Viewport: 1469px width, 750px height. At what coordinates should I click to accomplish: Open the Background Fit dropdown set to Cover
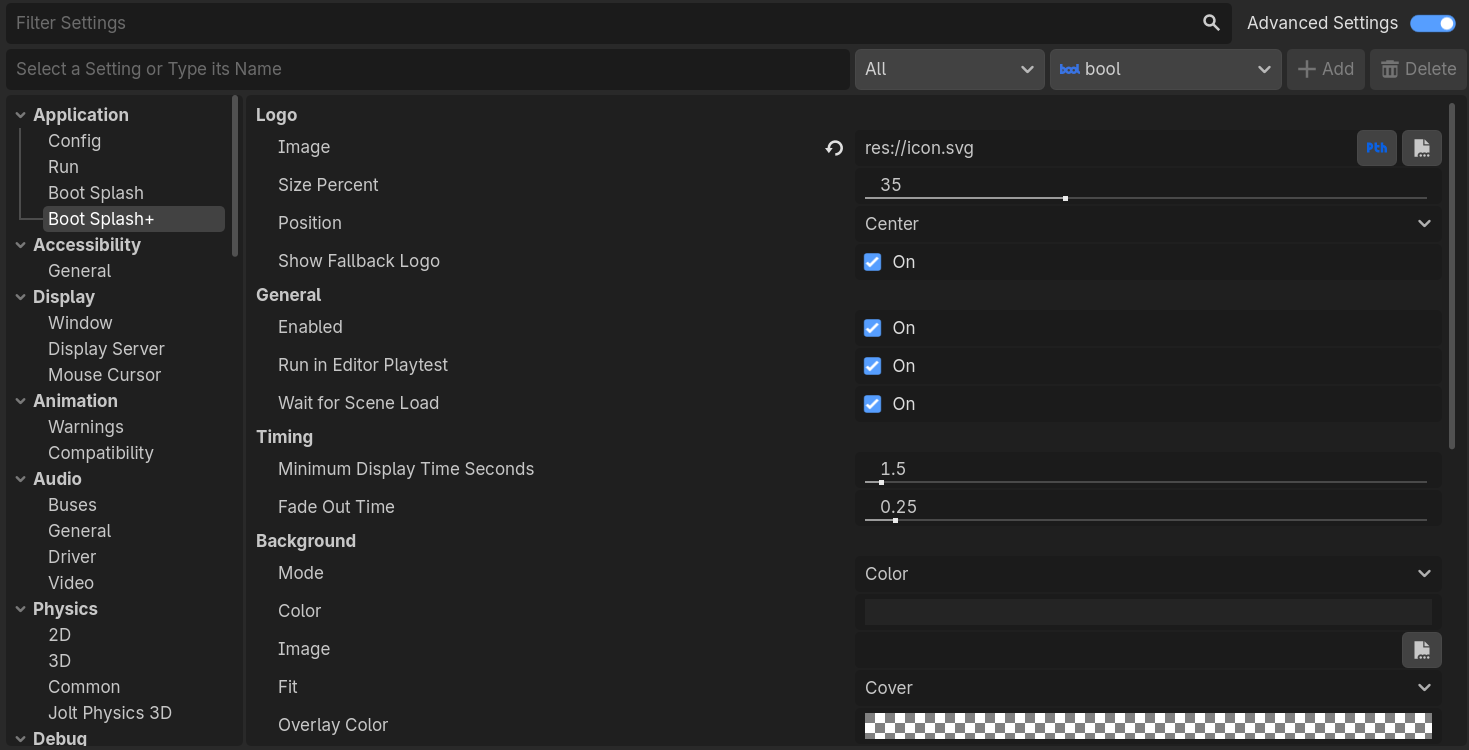click(1148, 688)
